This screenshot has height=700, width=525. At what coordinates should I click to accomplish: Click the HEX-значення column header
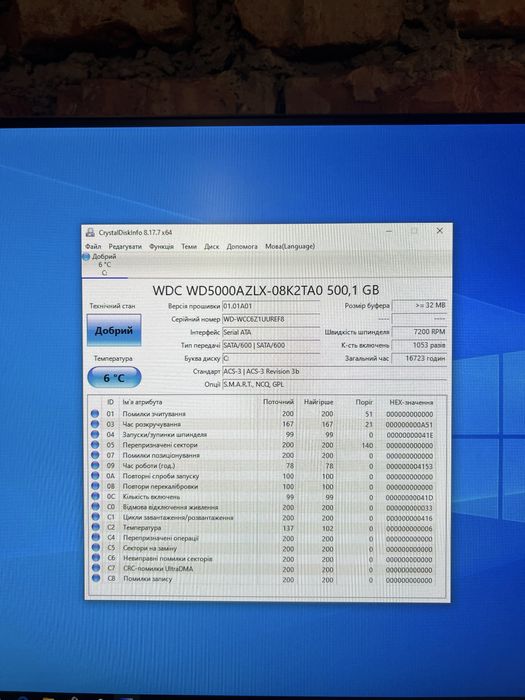(x=411, y=402)
